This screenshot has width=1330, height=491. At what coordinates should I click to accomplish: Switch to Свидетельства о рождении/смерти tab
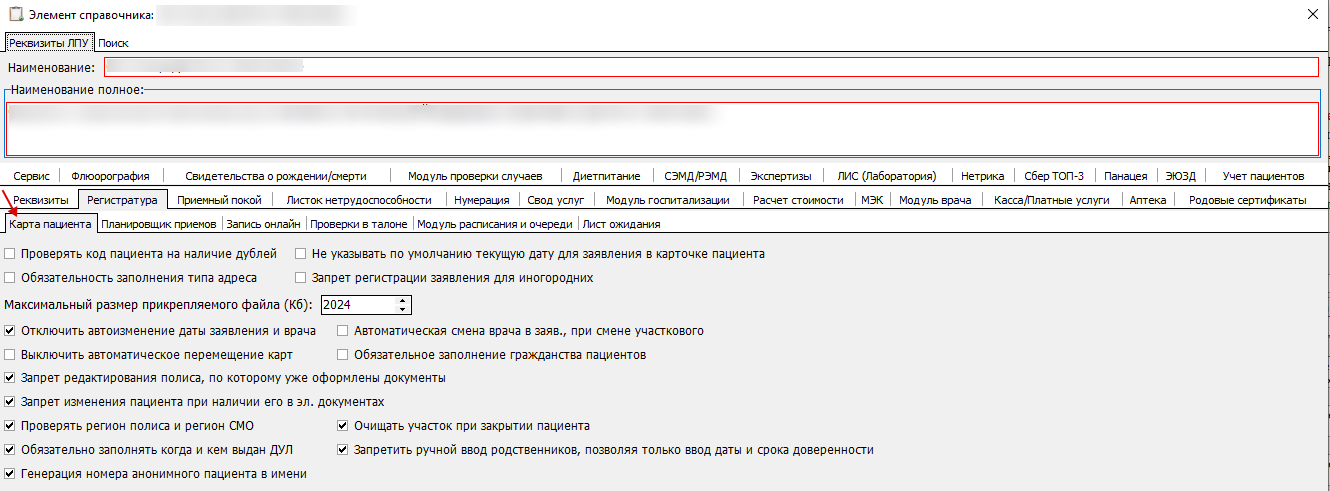(x=276, y=176)
